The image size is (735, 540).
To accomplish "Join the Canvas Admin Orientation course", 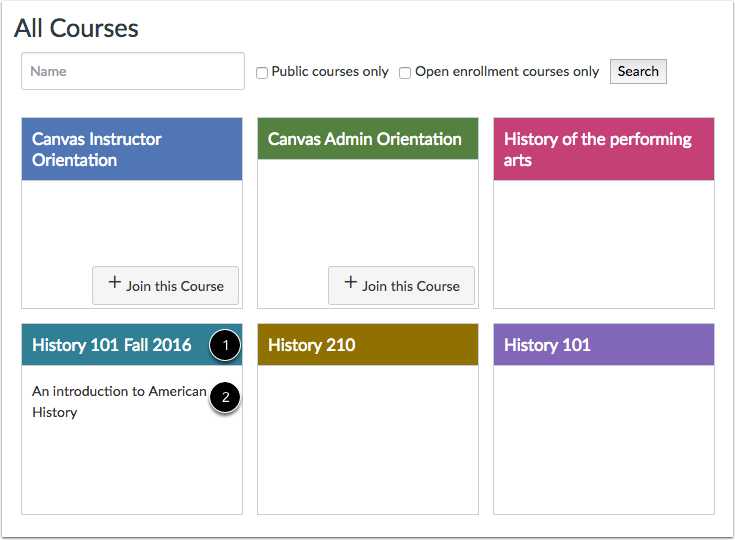I will click(x=402, y=285).
